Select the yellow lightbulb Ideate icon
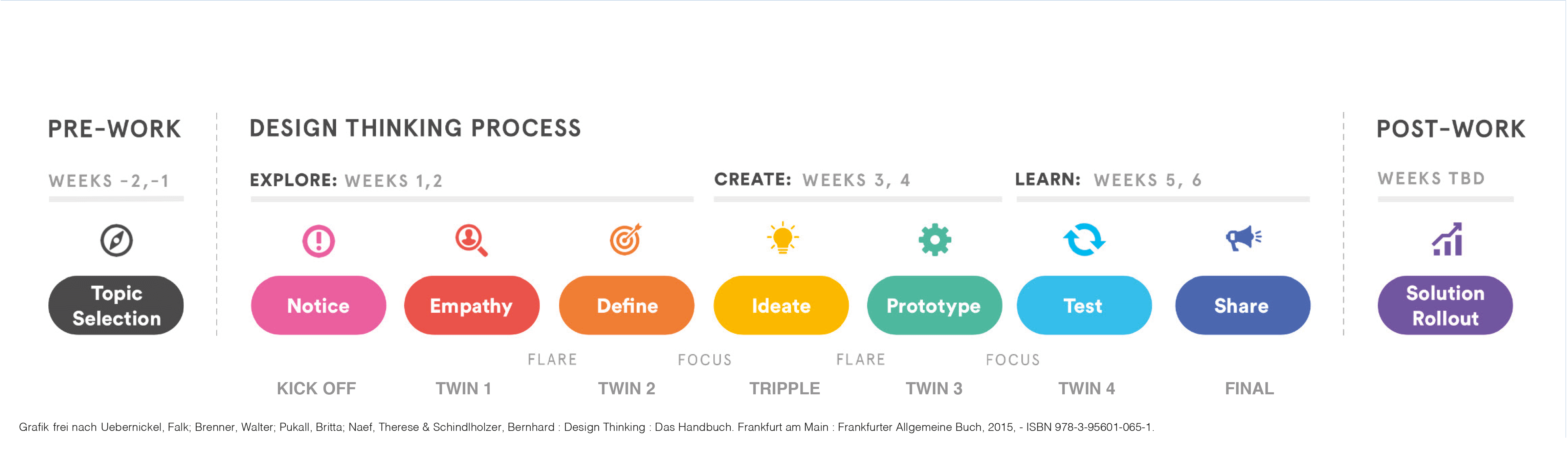Viewport: 1568px width, 462px height. click(782, 237)
